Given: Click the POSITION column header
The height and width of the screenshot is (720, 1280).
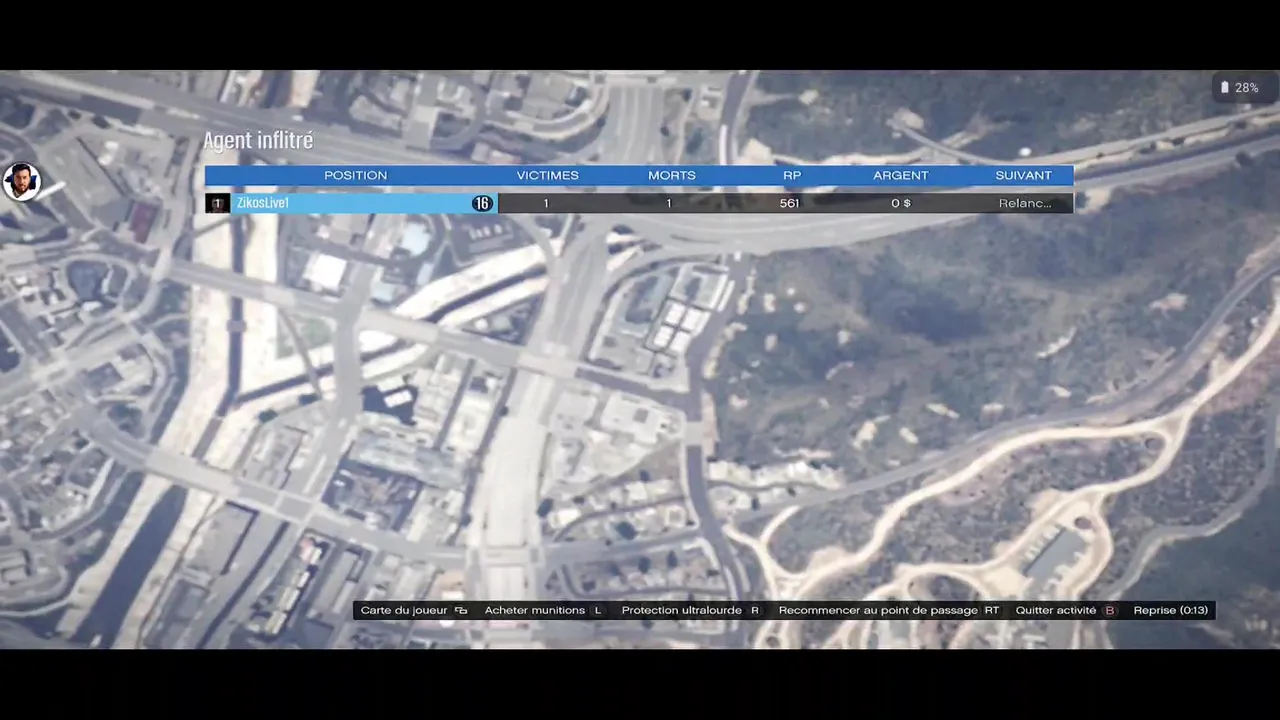Looking at the screenshot, I should [x=355, y=175].
